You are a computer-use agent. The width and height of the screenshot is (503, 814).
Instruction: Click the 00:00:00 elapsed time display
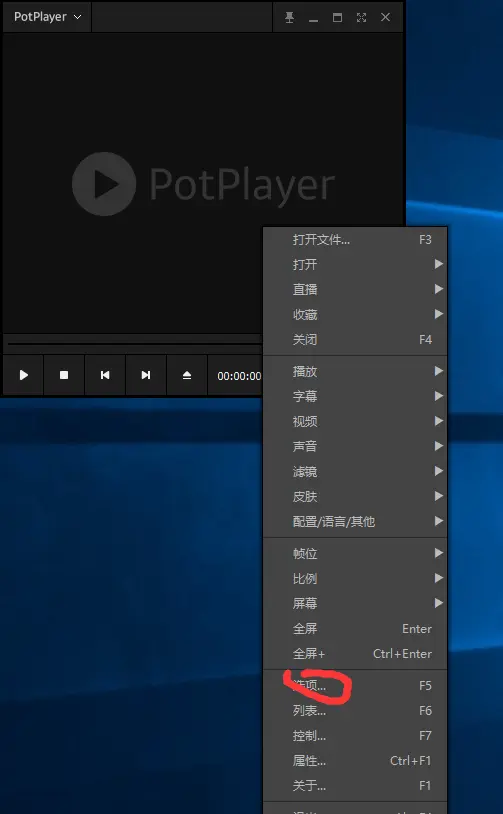[x=239, y=376]
